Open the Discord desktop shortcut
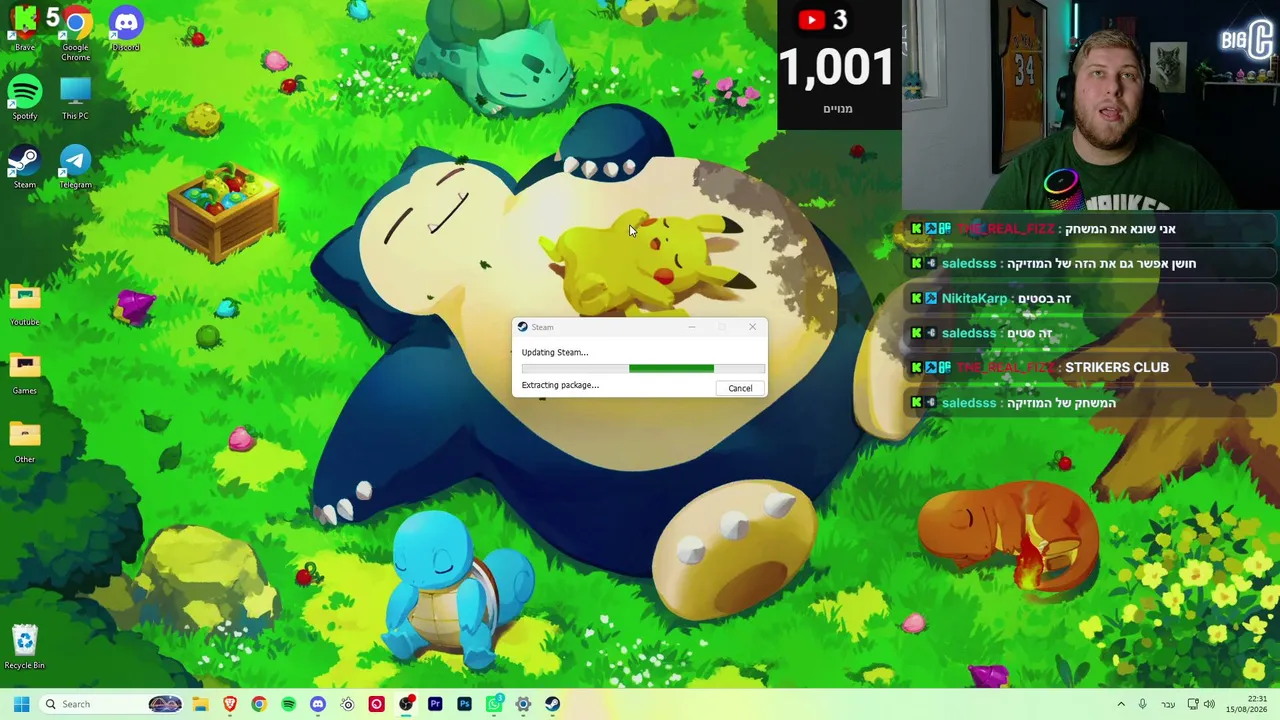The image size is (1280, 720). (x=126, y=28)
